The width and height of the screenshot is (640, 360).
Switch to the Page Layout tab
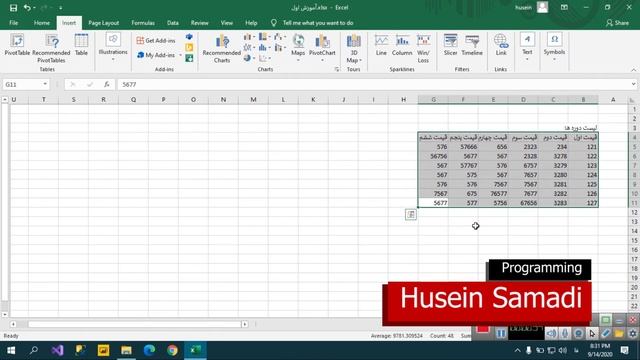[x=104, y=23]
